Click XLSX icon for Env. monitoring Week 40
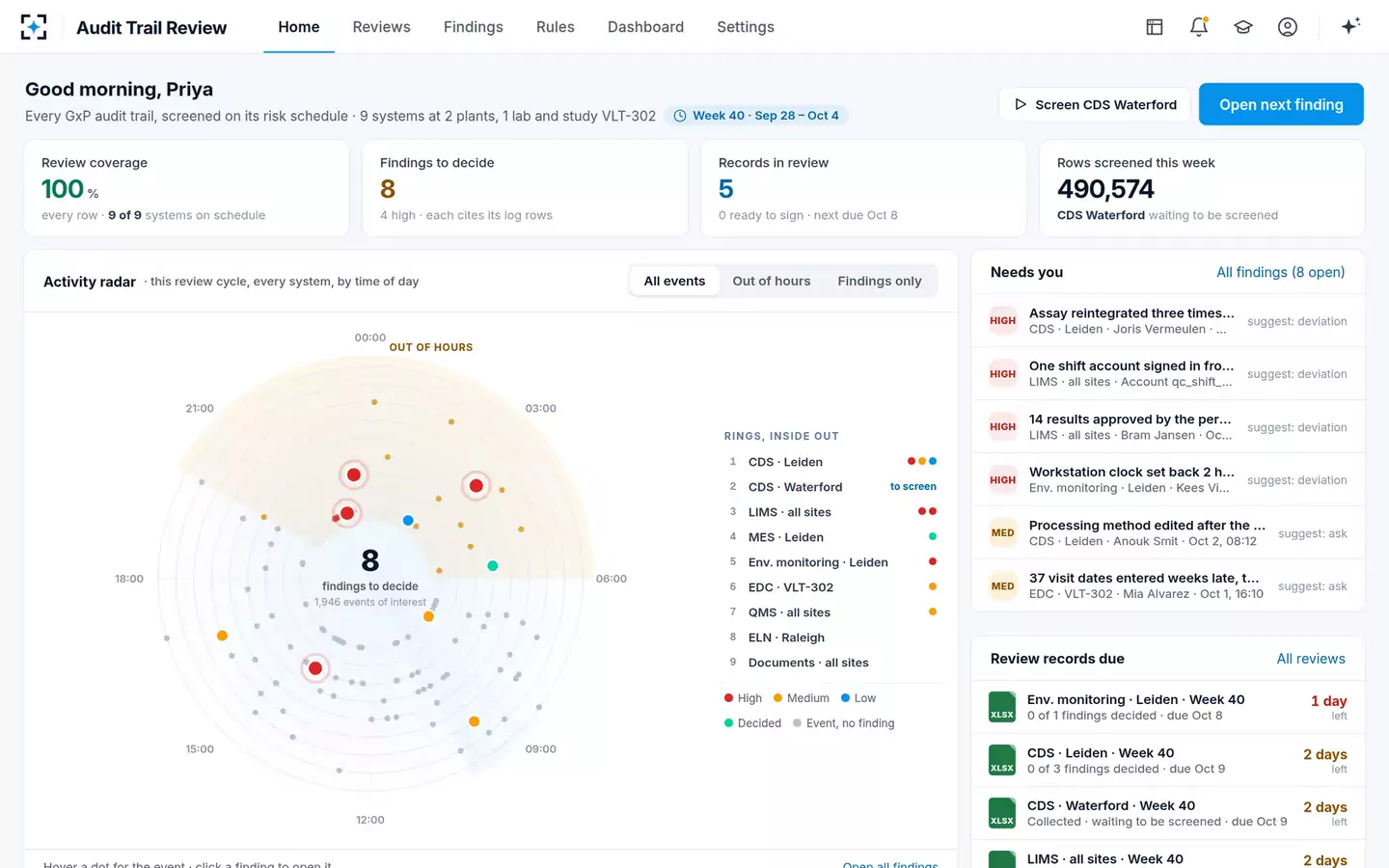This screenshot has height=868, width=1389. click(1002, 707)
